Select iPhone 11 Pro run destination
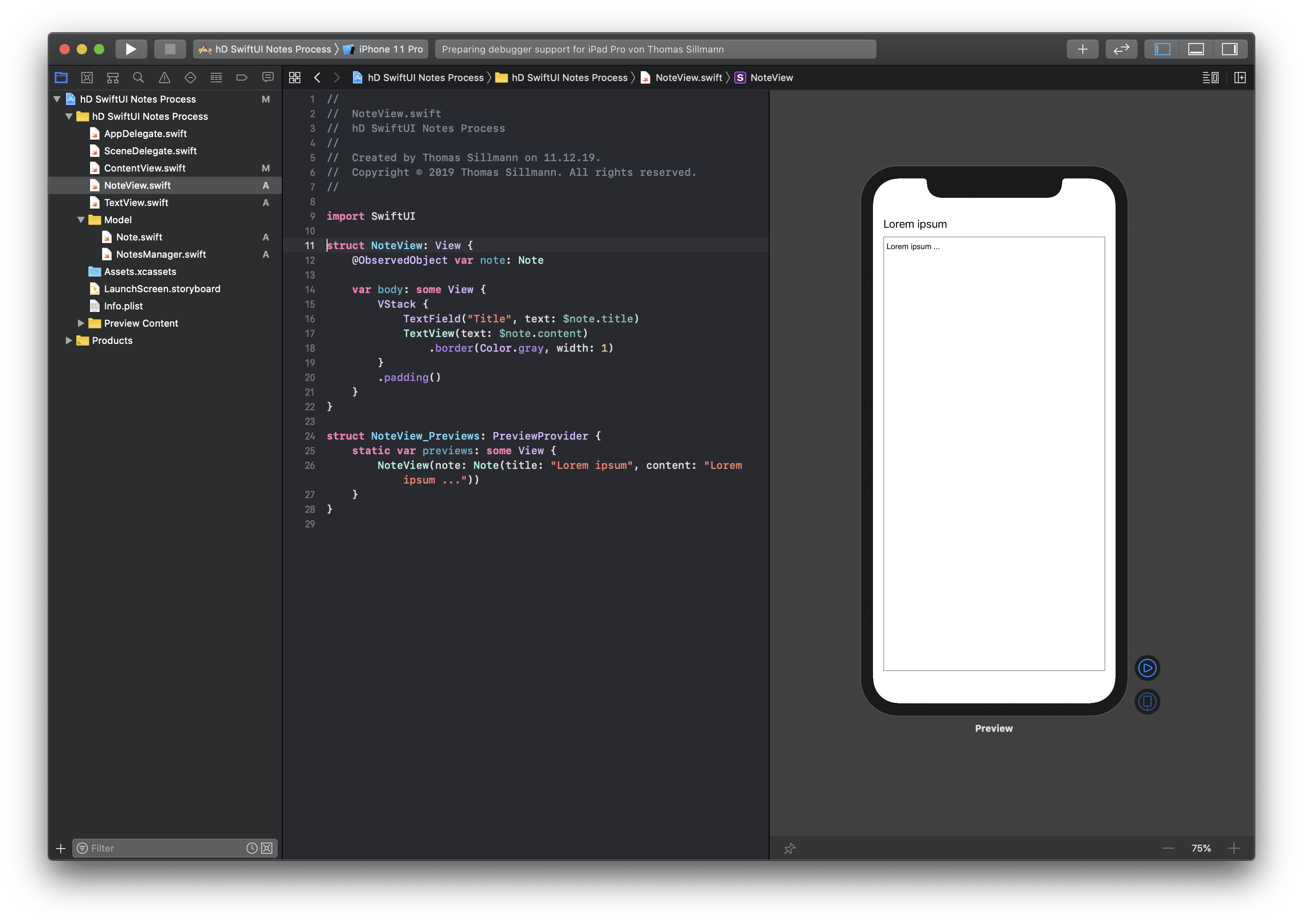This screenshot has height=924, width=1303. pyautogui.click(x=390, y=49)
